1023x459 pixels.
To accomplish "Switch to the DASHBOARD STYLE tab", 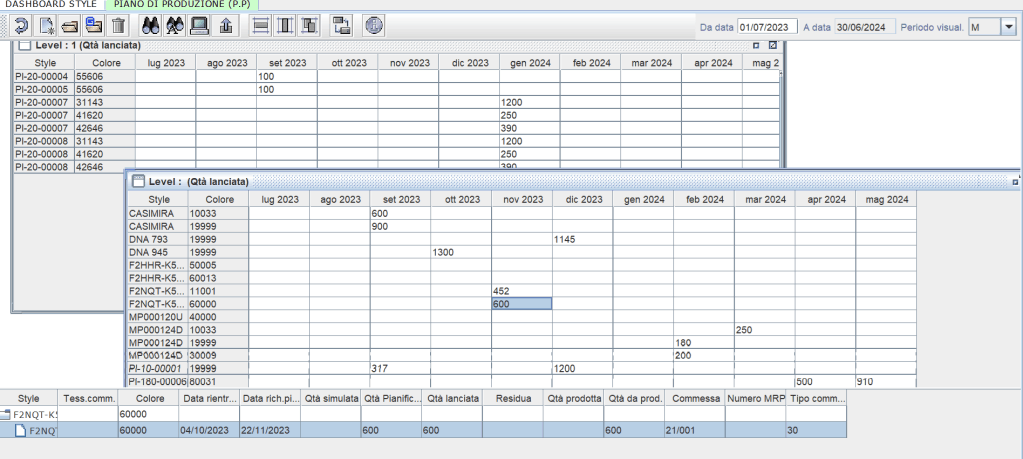I will (x=48, y=5).
